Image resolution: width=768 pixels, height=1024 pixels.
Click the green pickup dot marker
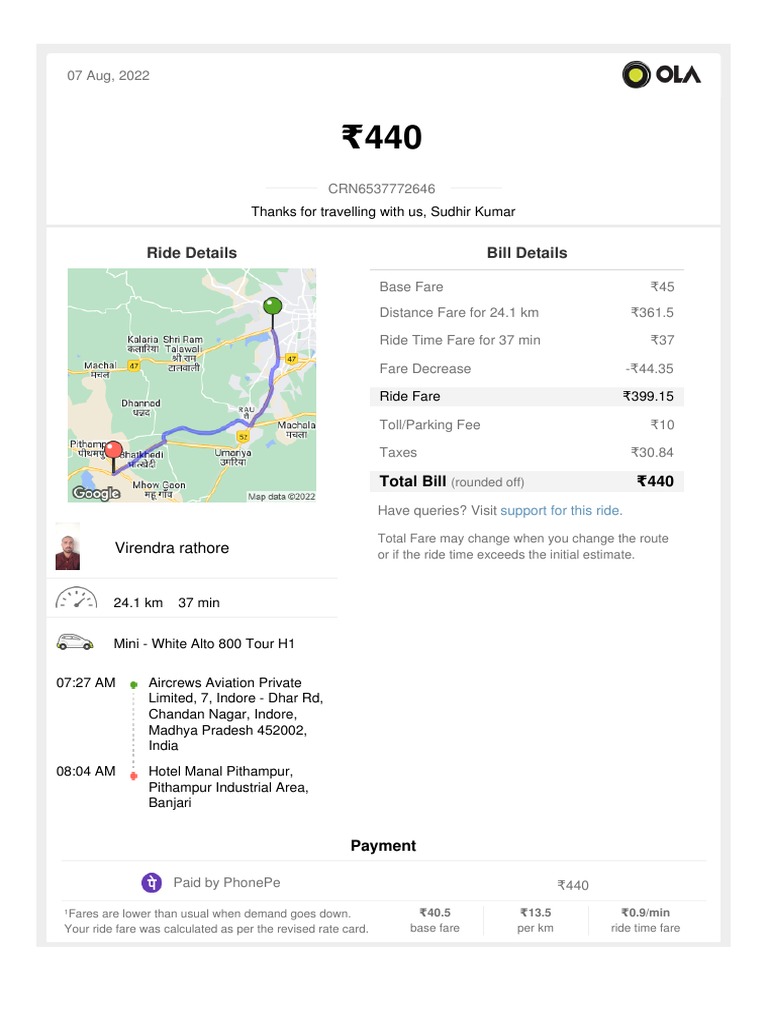click(133, 685)
